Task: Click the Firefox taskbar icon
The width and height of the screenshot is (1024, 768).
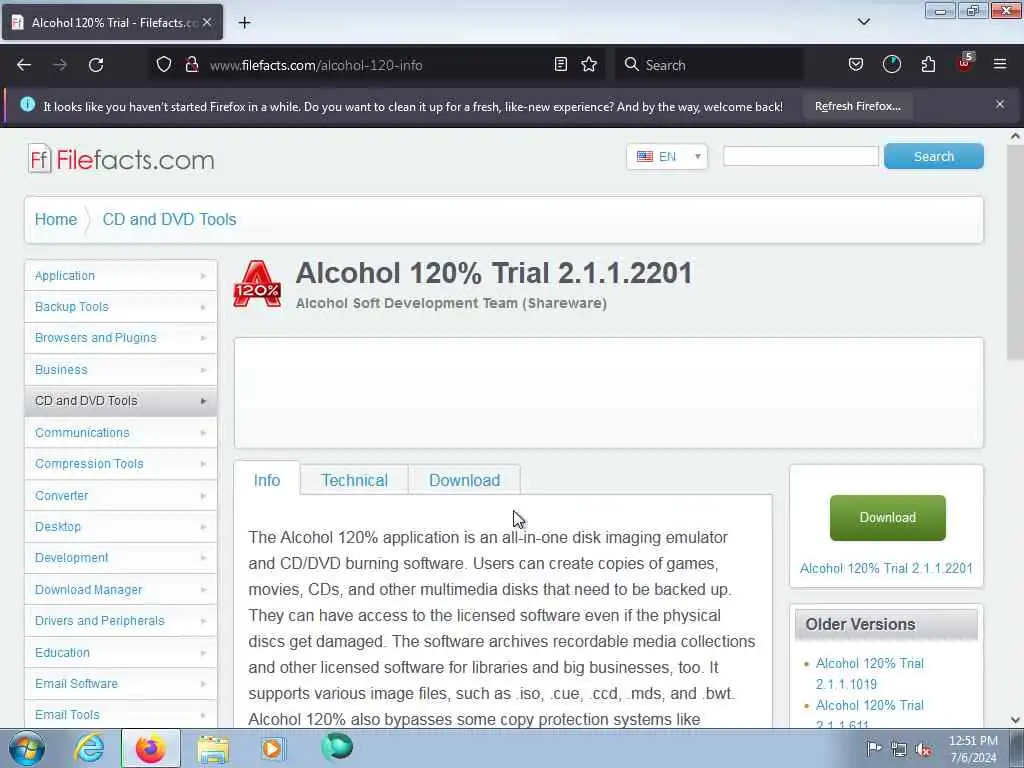Action: pos(151,748)
